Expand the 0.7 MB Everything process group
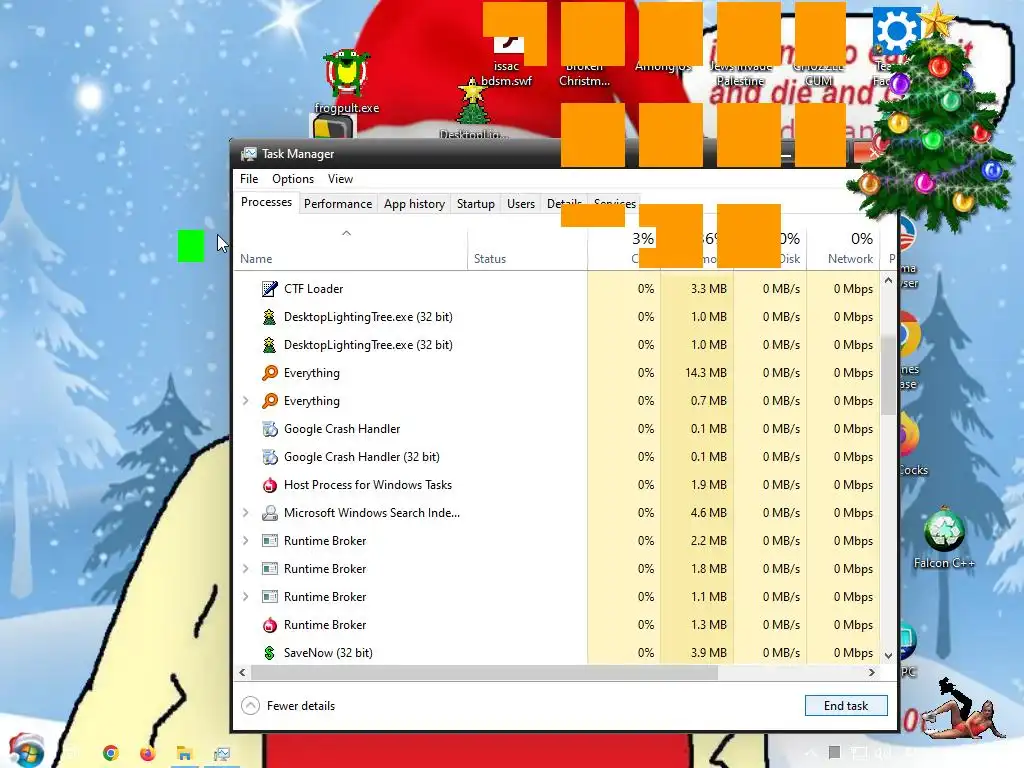The height and width of the screenshot is (768, 1024). point(246,401)
